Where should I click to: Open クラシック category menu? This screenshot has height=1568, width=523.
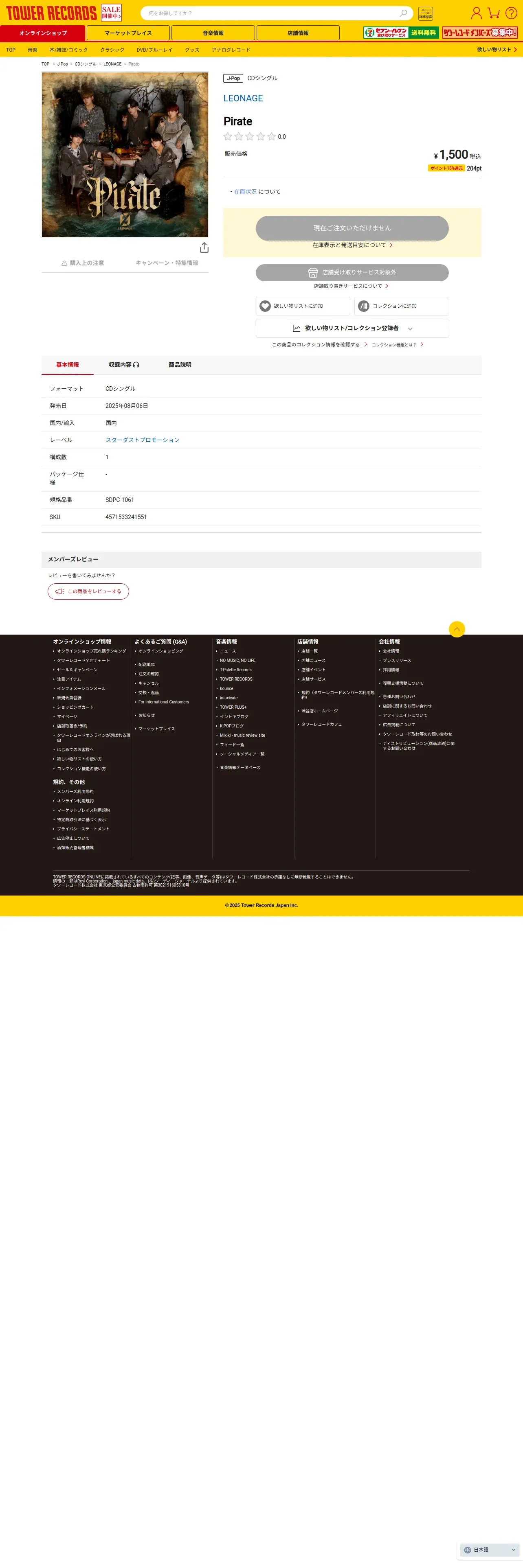113,50
